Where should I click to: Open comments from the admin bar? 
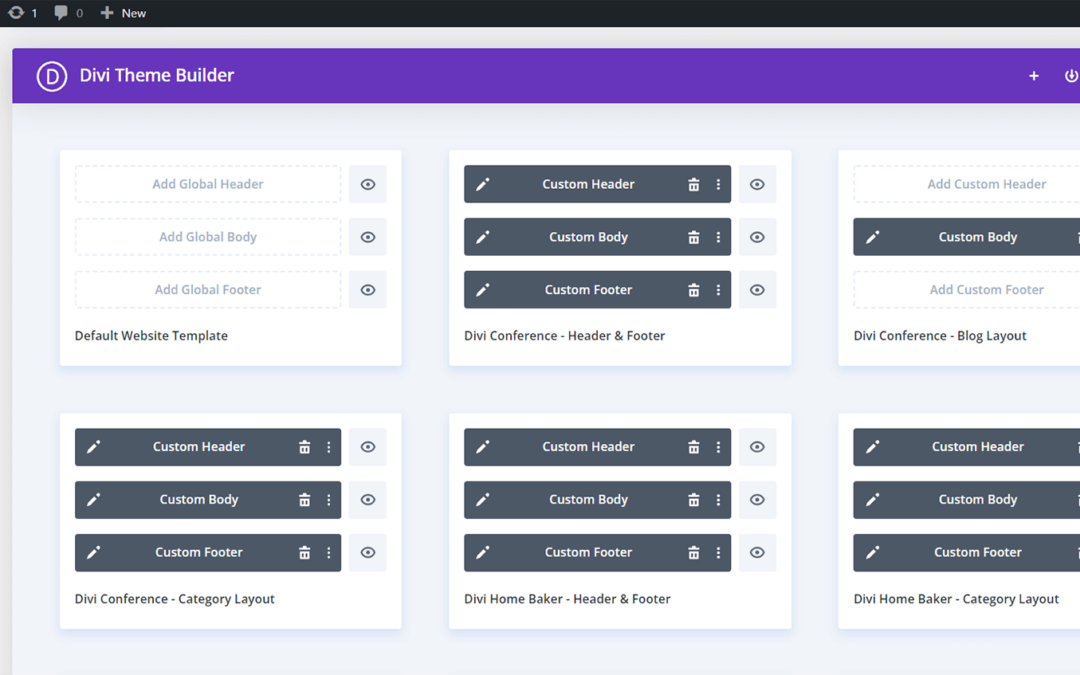point(68,13)
